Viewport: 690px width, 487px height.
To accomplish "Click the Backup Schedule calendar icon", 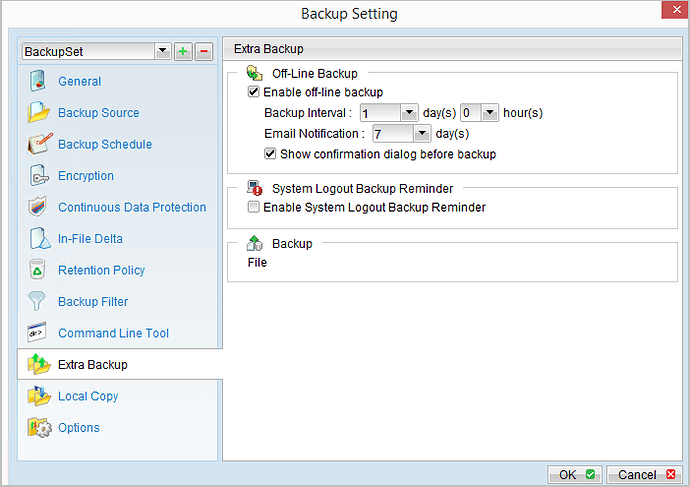I will pyautogui.click(x=38, y=144).
